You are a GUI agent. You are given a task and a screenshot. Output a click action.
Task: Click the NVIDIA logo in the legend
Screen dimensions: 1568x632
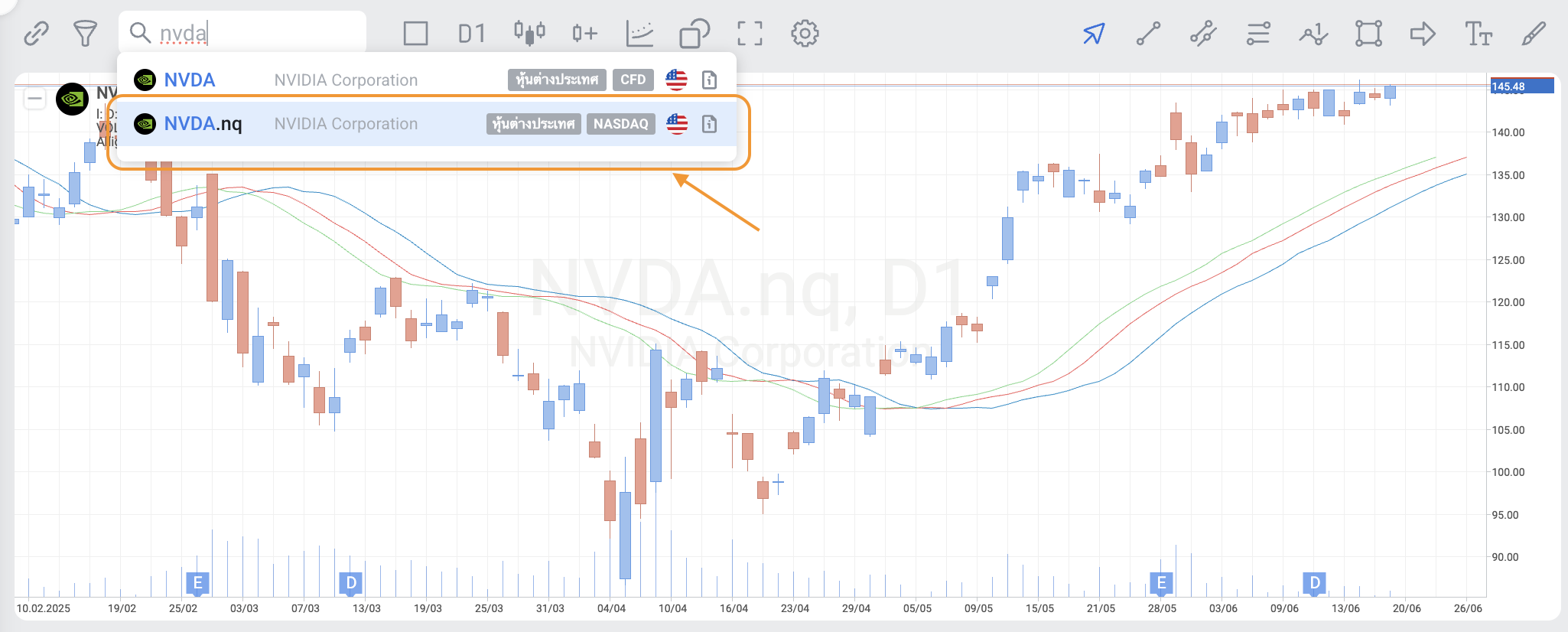(73, 99)
